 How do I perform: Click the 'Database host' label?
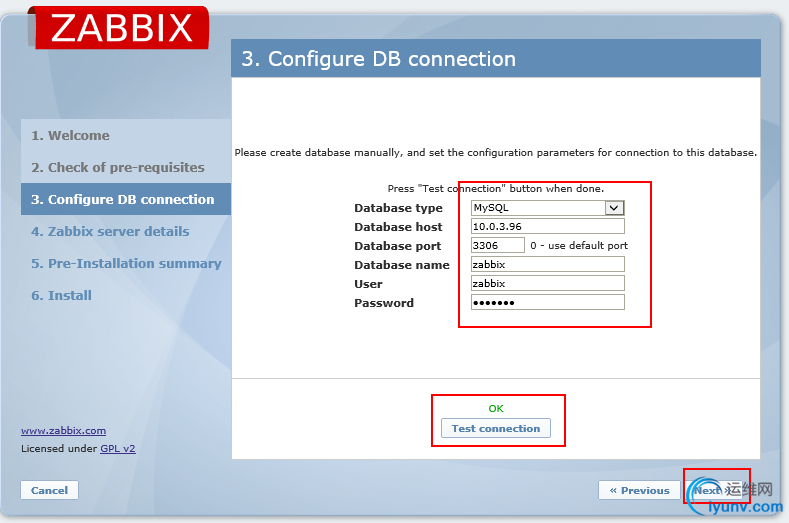pyautogui.click(x=398, y=227)
